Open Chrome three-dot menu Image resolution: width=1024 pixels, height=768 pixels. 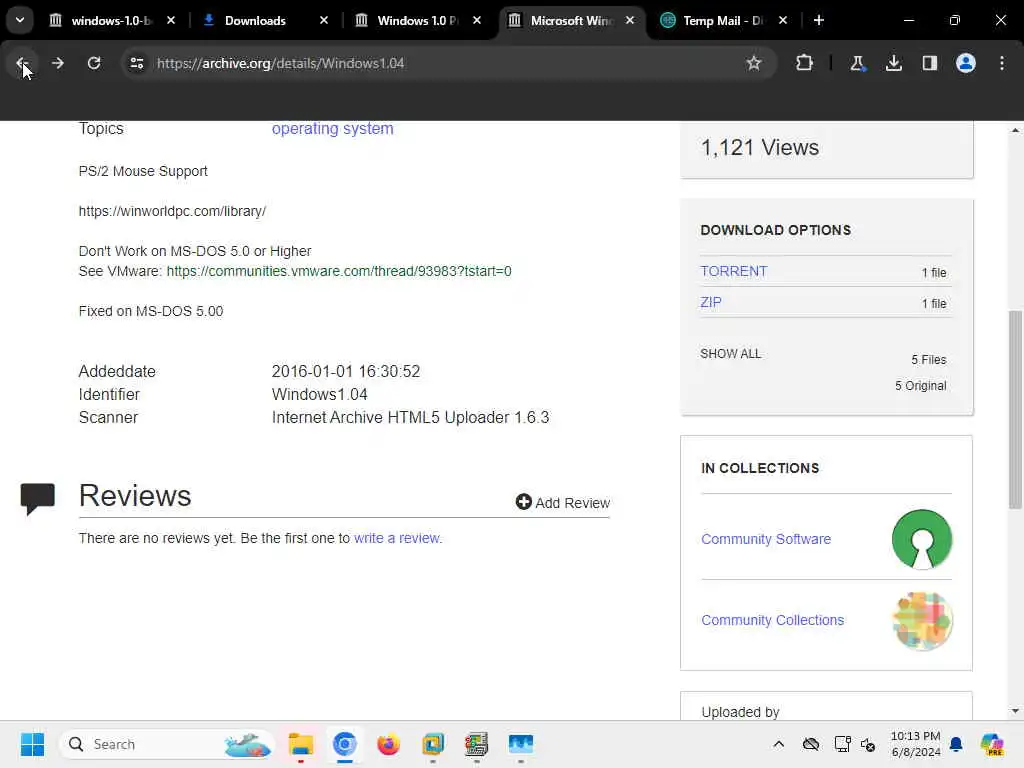pyautogui.click(x=1002, y=63)
